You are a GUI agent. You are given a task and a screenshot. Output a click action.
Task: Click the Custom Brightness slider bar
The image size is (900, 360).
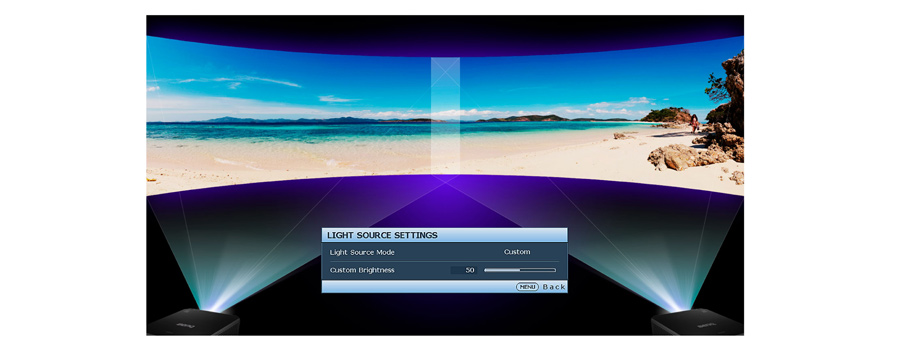(x=520, y=270)
